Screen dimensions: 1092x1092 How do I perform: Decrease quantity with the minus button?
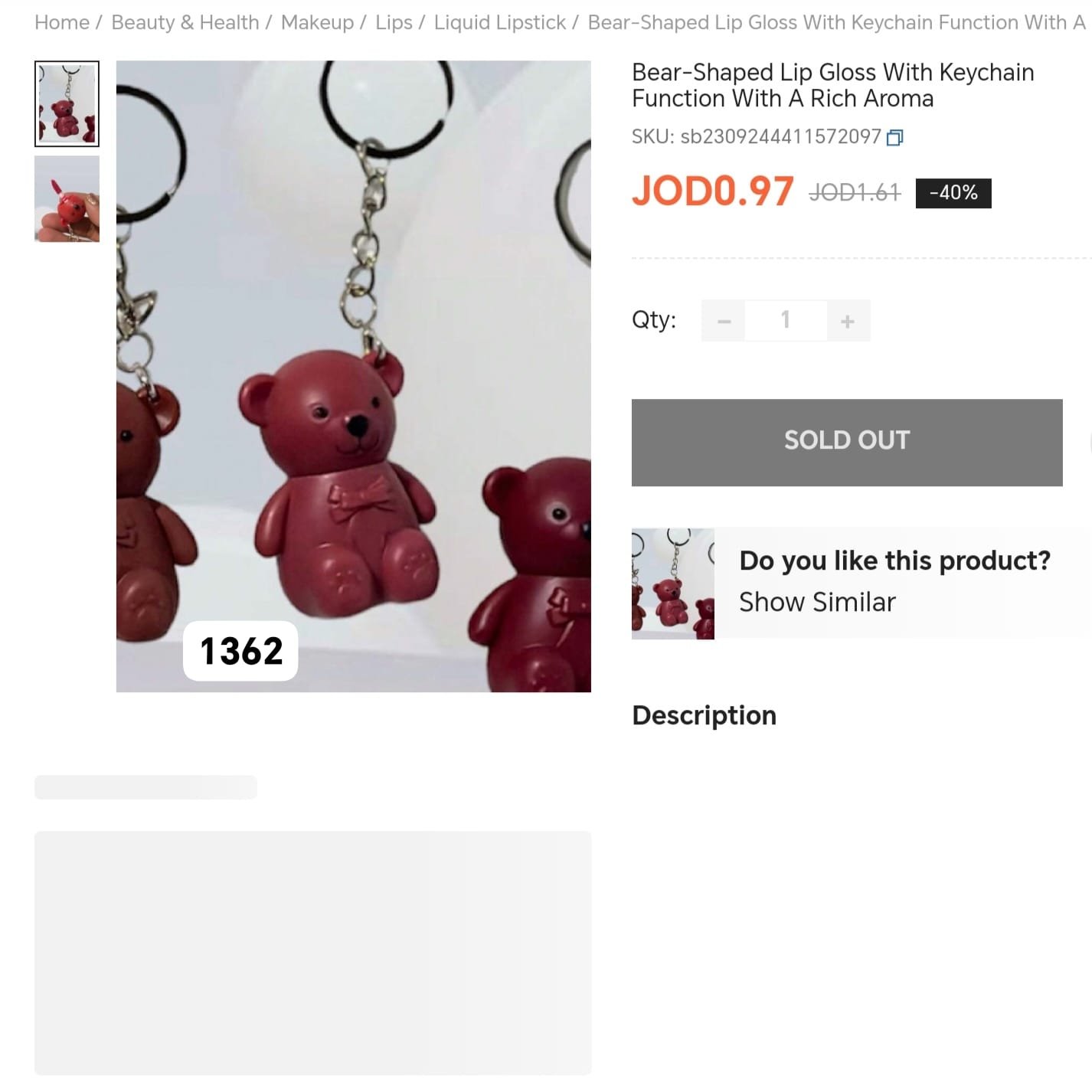click(724, 321)
